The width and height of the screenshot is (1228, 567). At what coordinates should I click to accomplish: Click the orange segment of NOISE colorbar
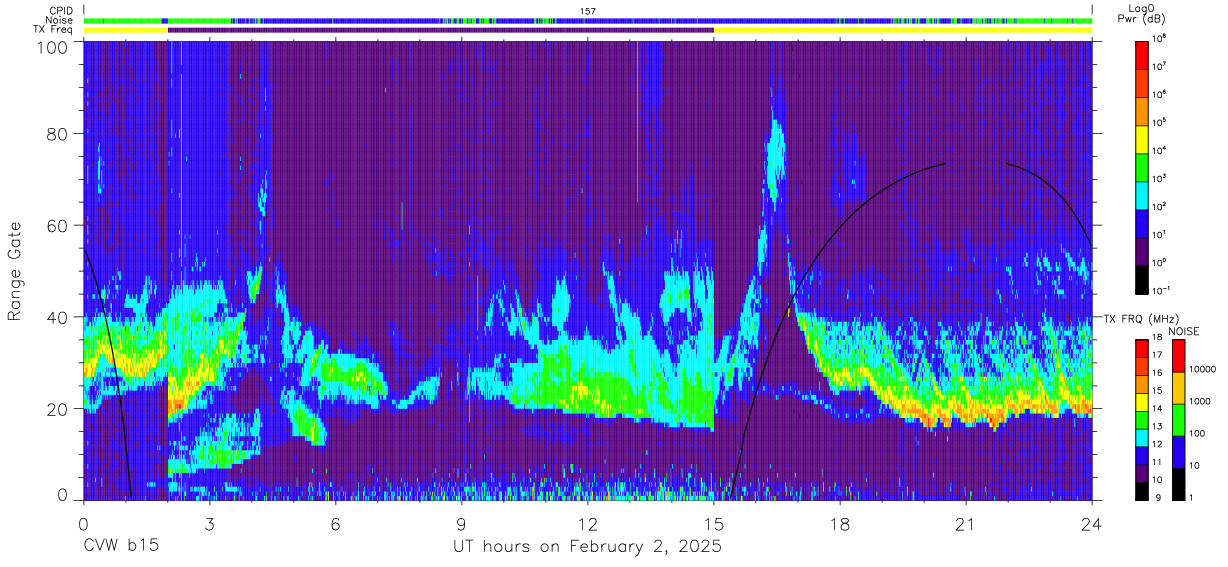point(1178,388)
